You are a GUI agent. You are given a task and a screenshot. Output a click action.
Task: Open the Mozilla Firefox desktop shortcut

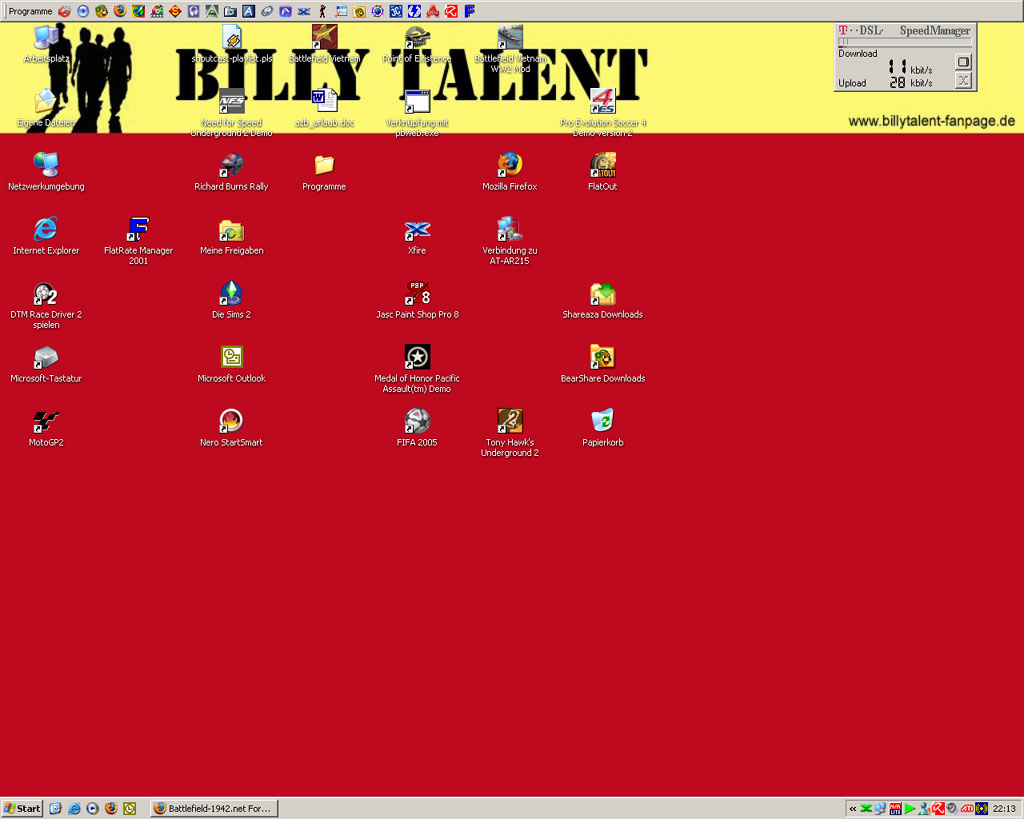(510, 165)
